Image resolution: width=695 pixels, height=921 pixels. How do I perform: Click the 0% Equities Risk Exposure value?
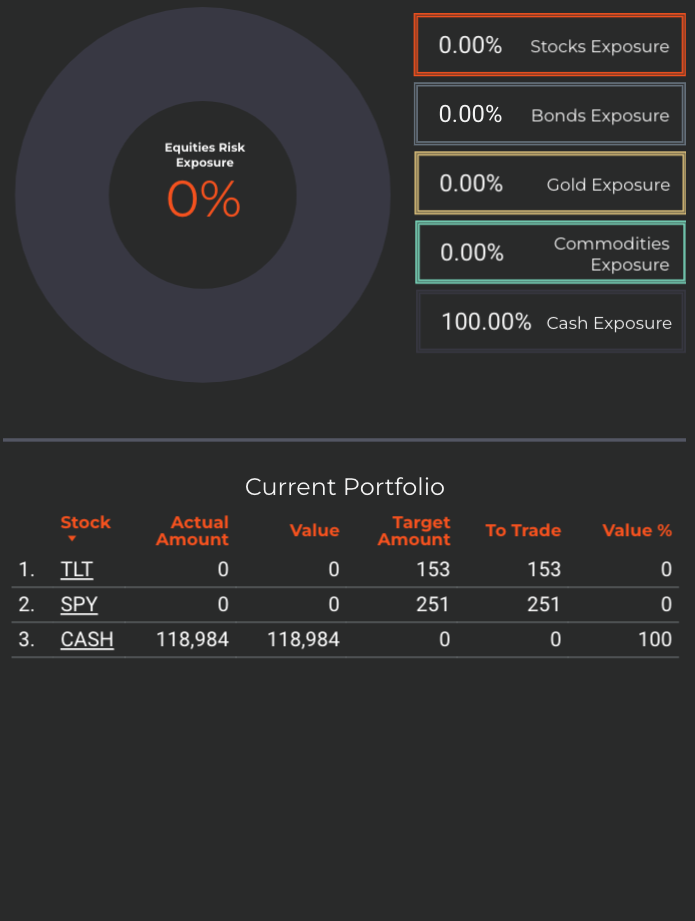pos(204,199)
